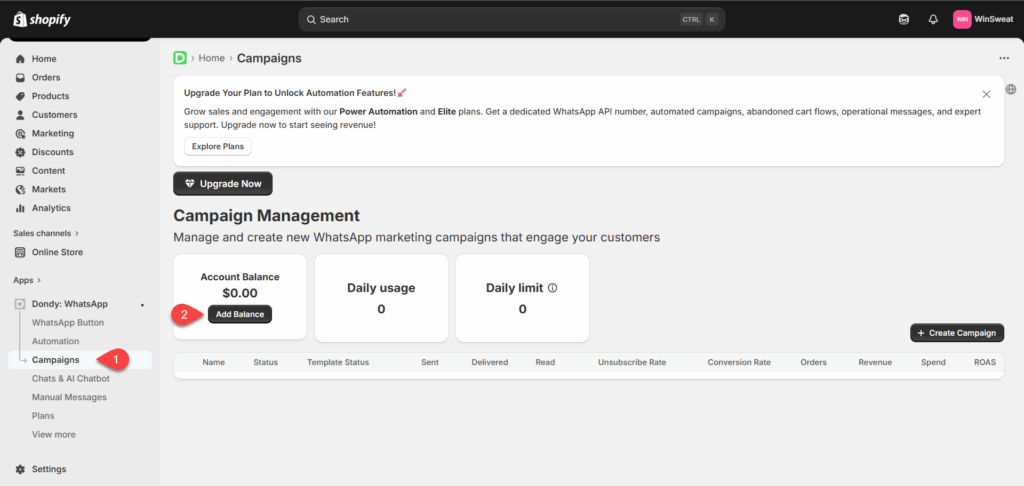This screenshot has height=486, width=1024.
Task: Click the Add Balance button
Action: 240,314
